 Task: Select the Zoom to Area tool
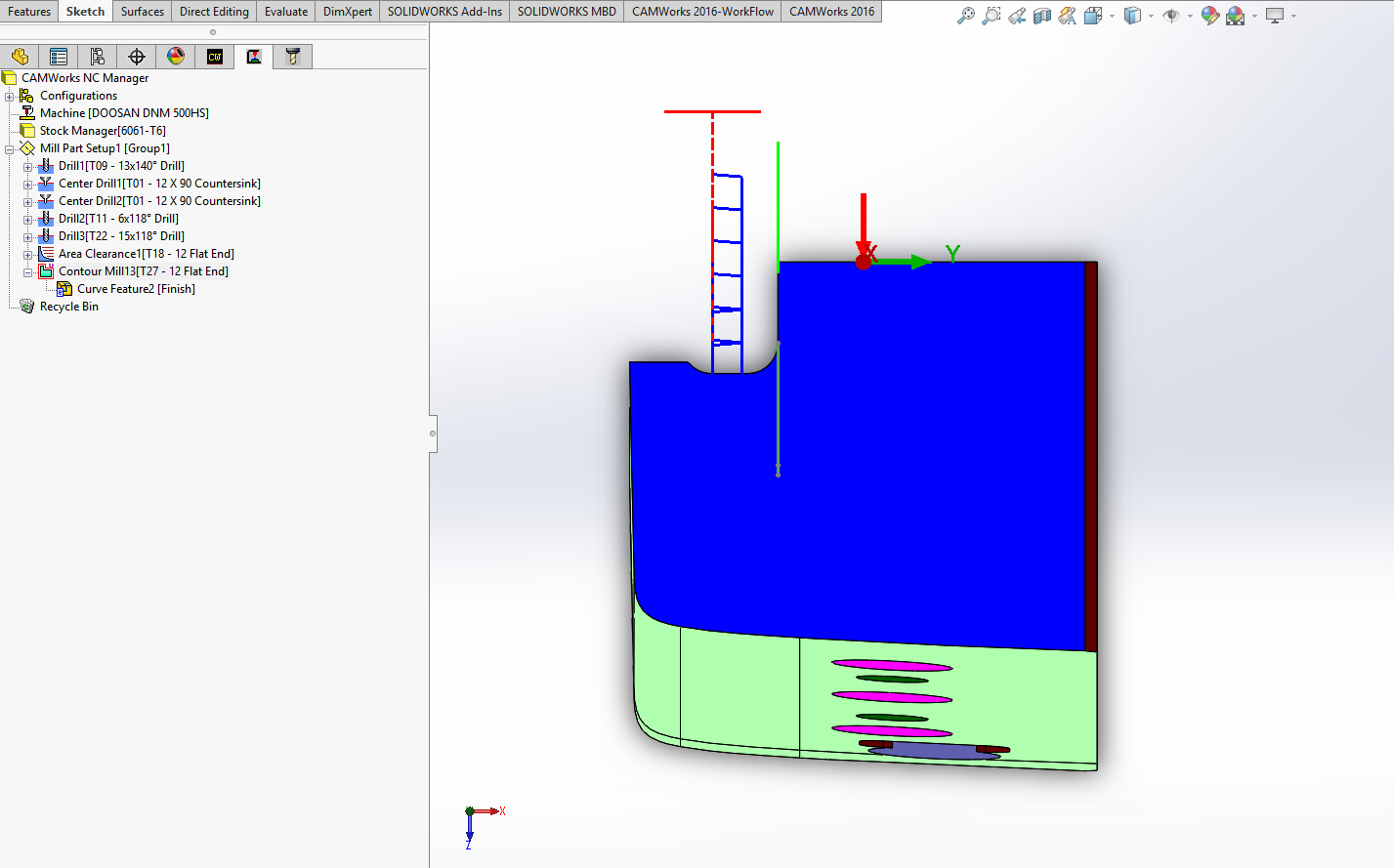click(991, 16)
